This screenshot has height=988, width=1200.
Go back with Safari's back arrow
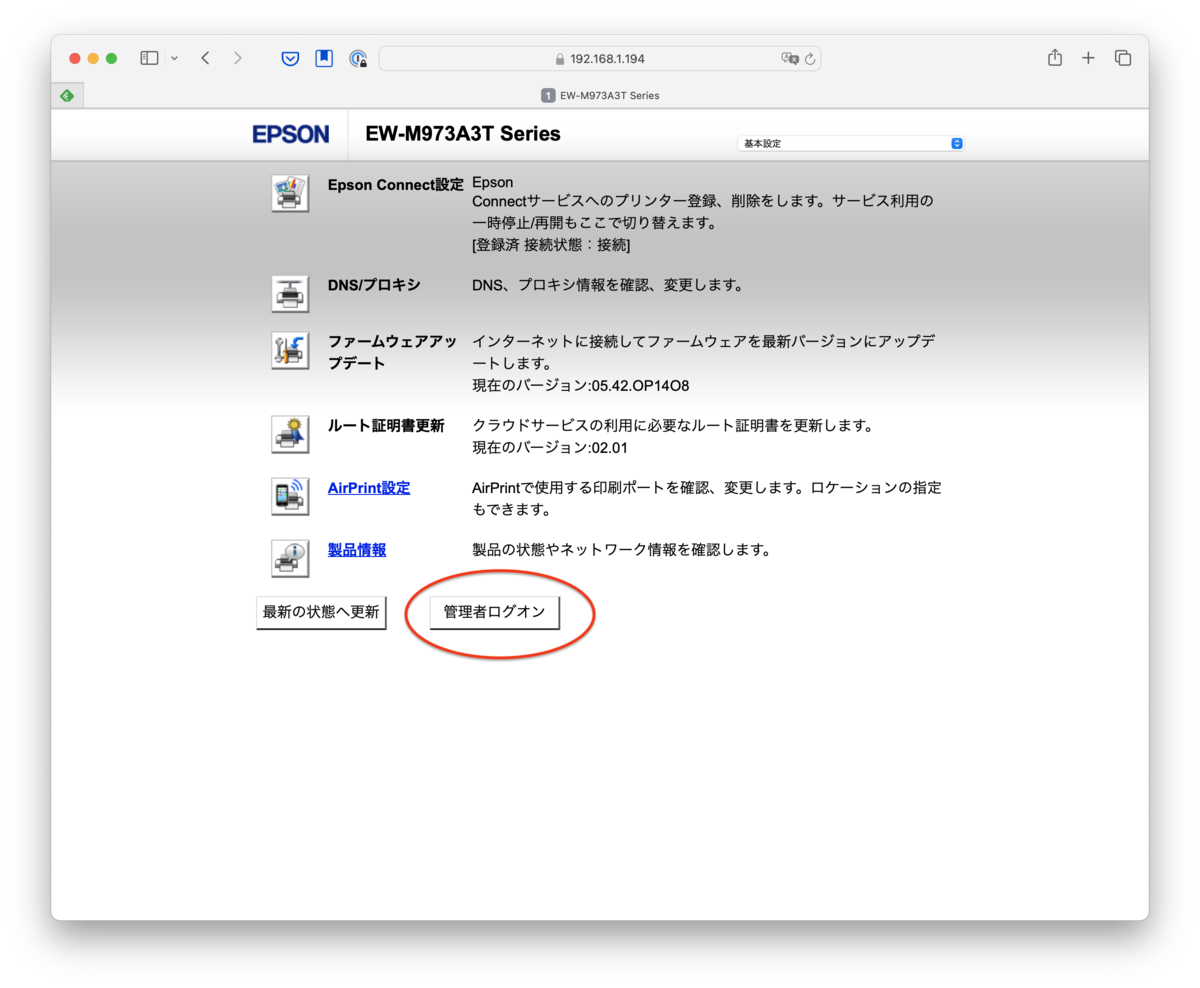pos(205,58)
